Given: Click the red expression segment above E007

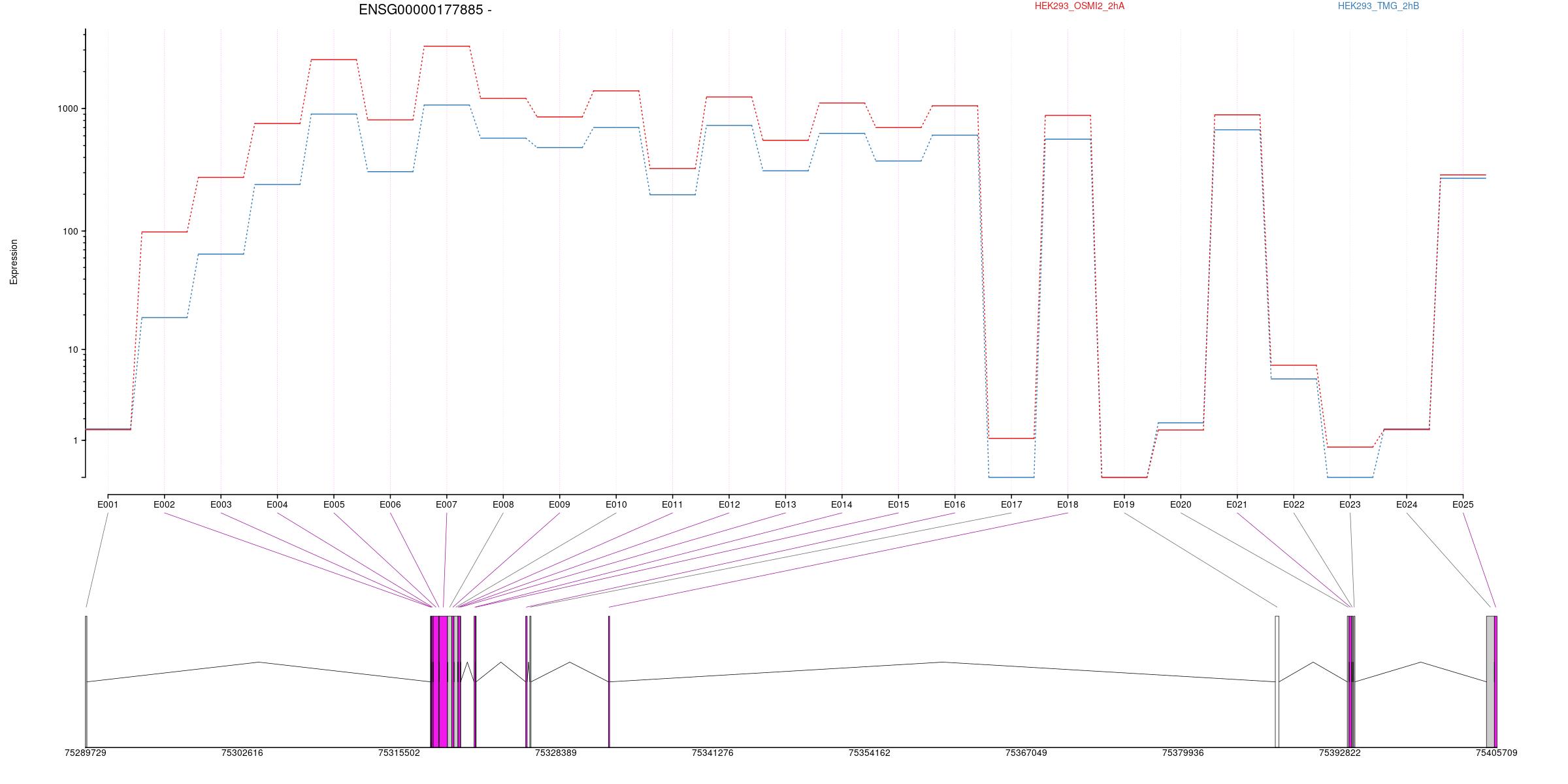Looking at the screenshot, I should point(447,46).
